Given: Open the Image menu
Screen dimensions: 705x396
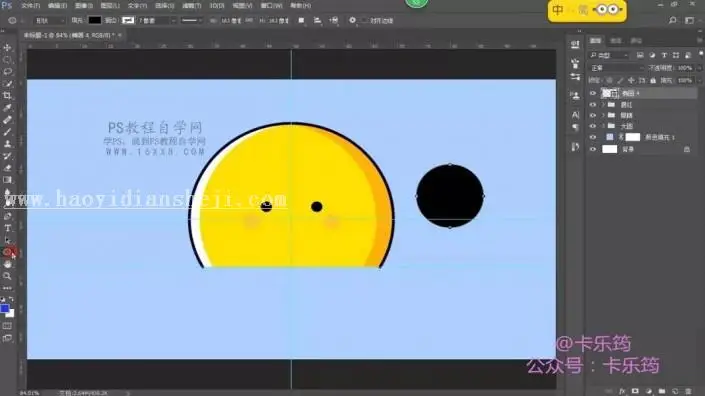Looking at the screenshot, I should coord(84,6).
